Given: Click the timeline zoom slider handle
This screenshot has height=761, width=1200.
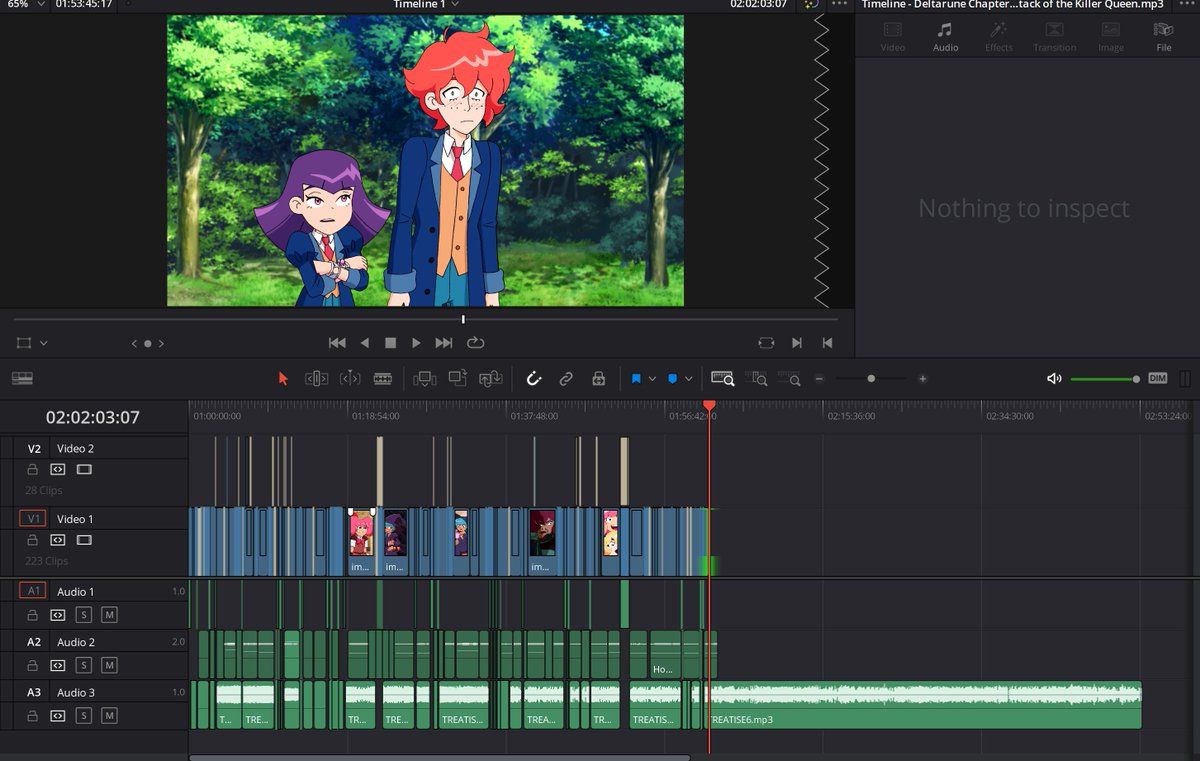Looking at the screenshot, I should point(871,379).
